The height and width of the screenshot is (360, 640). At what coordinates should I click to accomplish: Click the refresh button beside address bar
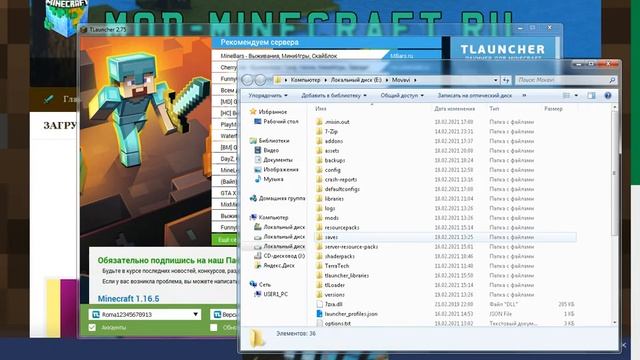click(x=506, y=80)
